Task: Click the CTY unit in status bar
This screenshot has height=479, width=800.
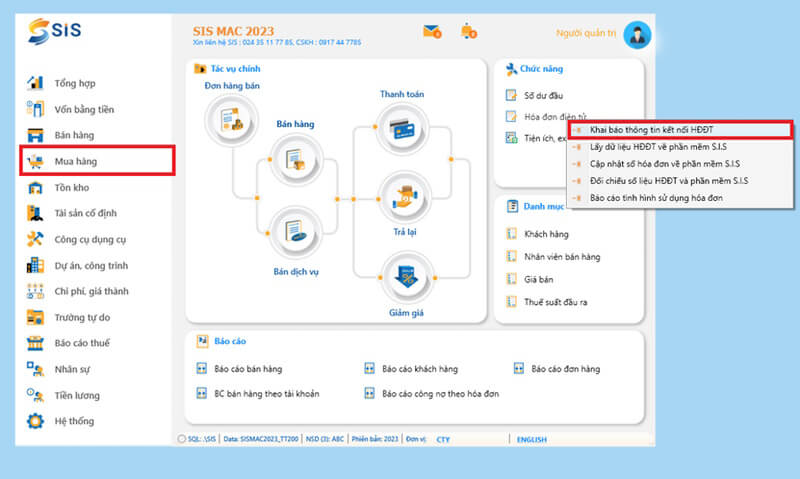Action: 443,439
